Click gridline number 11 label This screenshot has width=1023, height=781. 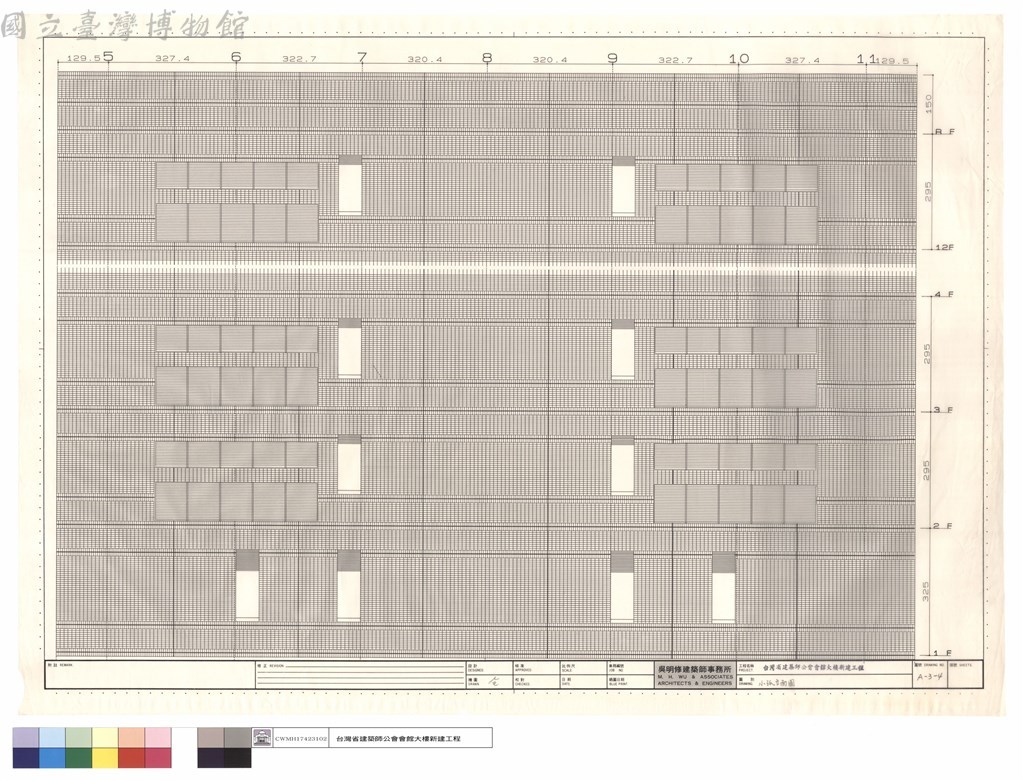point(865,59)
